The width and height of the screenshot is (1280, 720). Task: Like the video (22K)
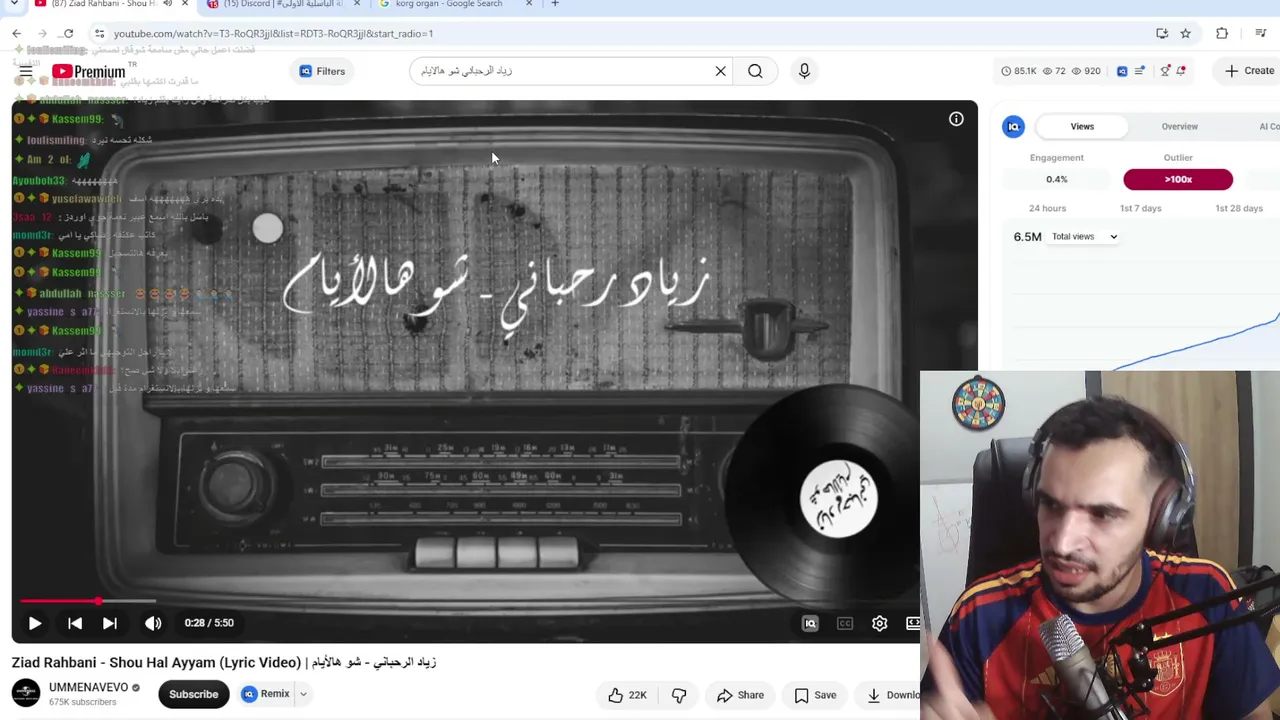pyautogui.click(x=627, y=695)
